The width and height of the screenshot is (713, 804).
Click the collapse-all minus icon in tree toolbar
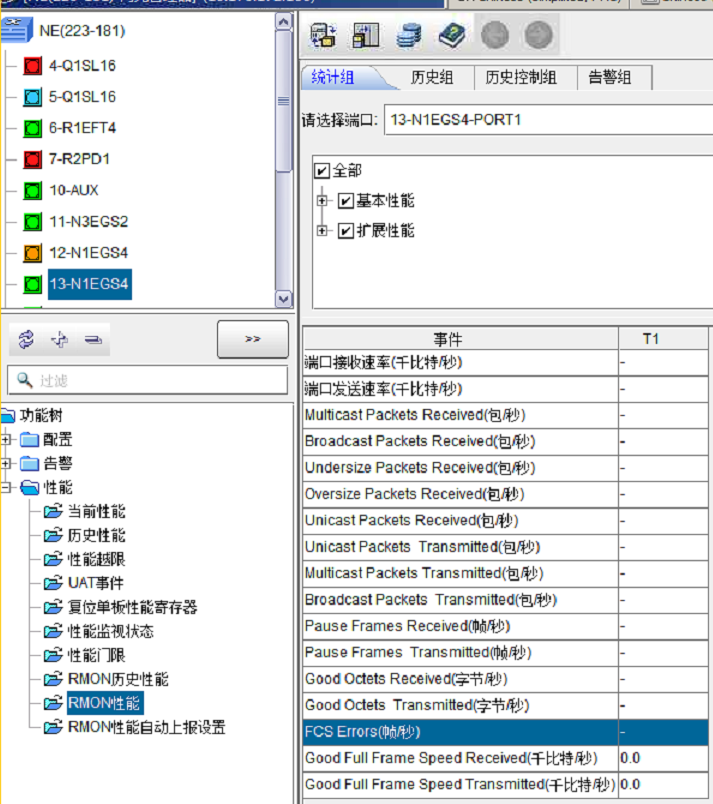[x=93, y=339]
